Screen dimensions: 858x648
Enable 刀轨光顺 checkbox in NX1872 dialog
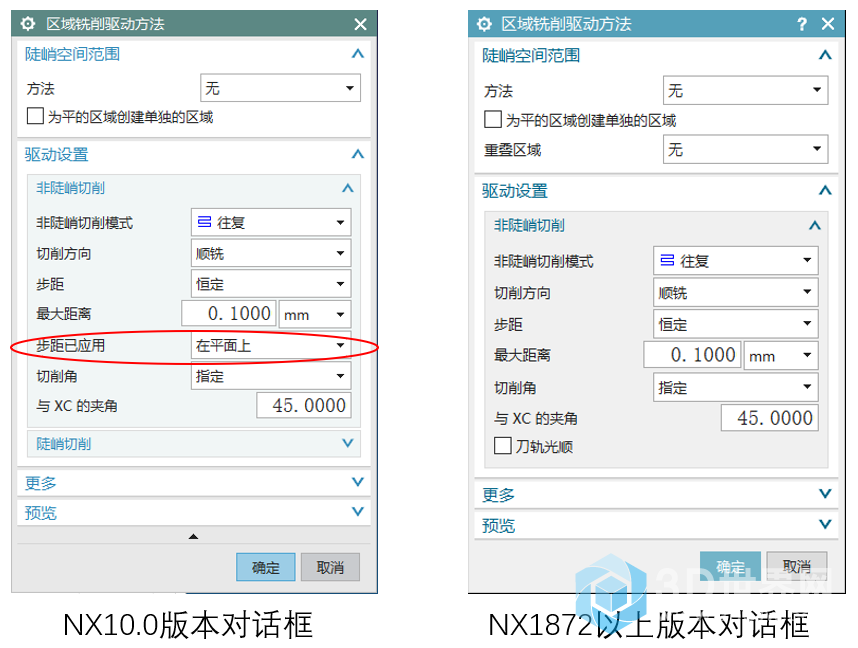502,446
